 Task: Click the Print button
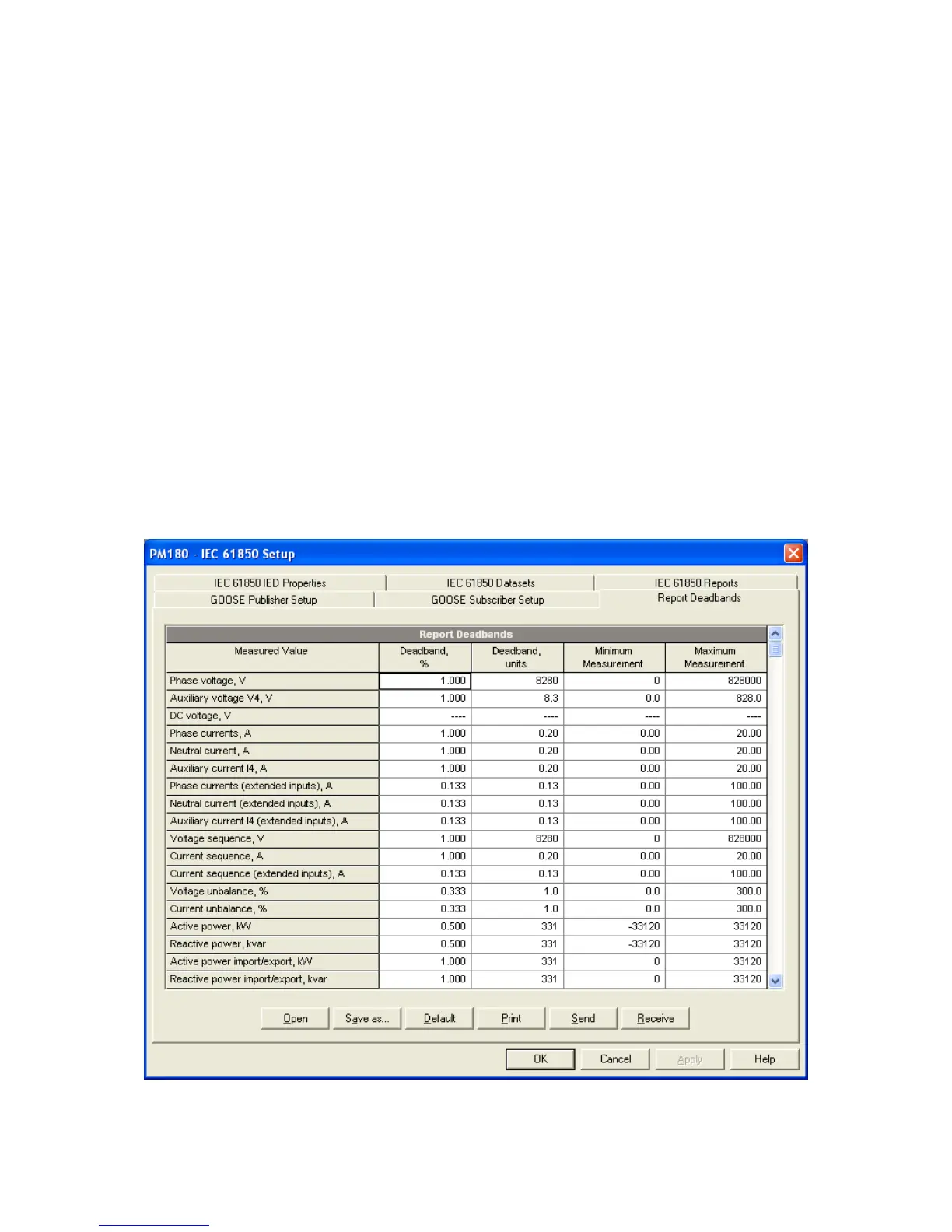[511, 1018]
